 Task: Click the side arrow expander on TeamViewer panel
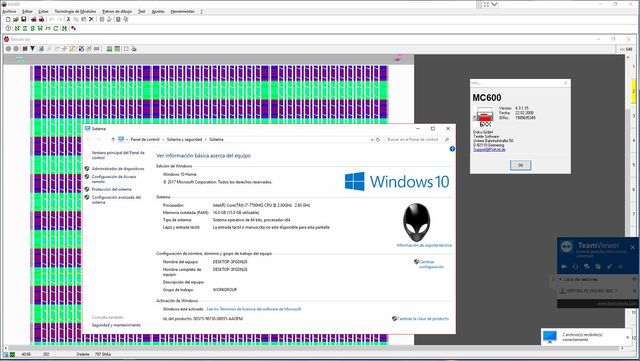click(553, 280)
